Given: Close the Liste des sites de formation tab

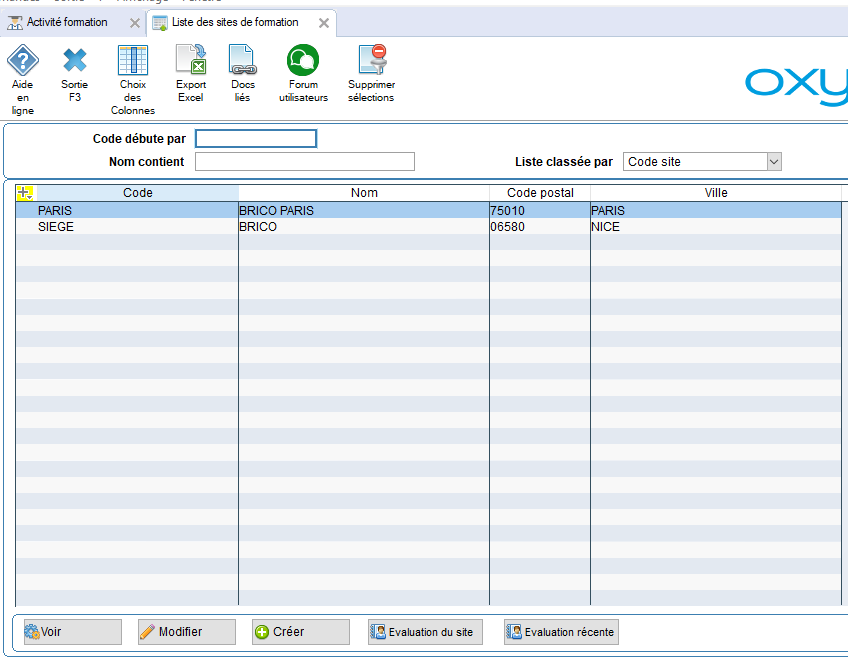Looking at the screenshot, I should click(324, 23).
